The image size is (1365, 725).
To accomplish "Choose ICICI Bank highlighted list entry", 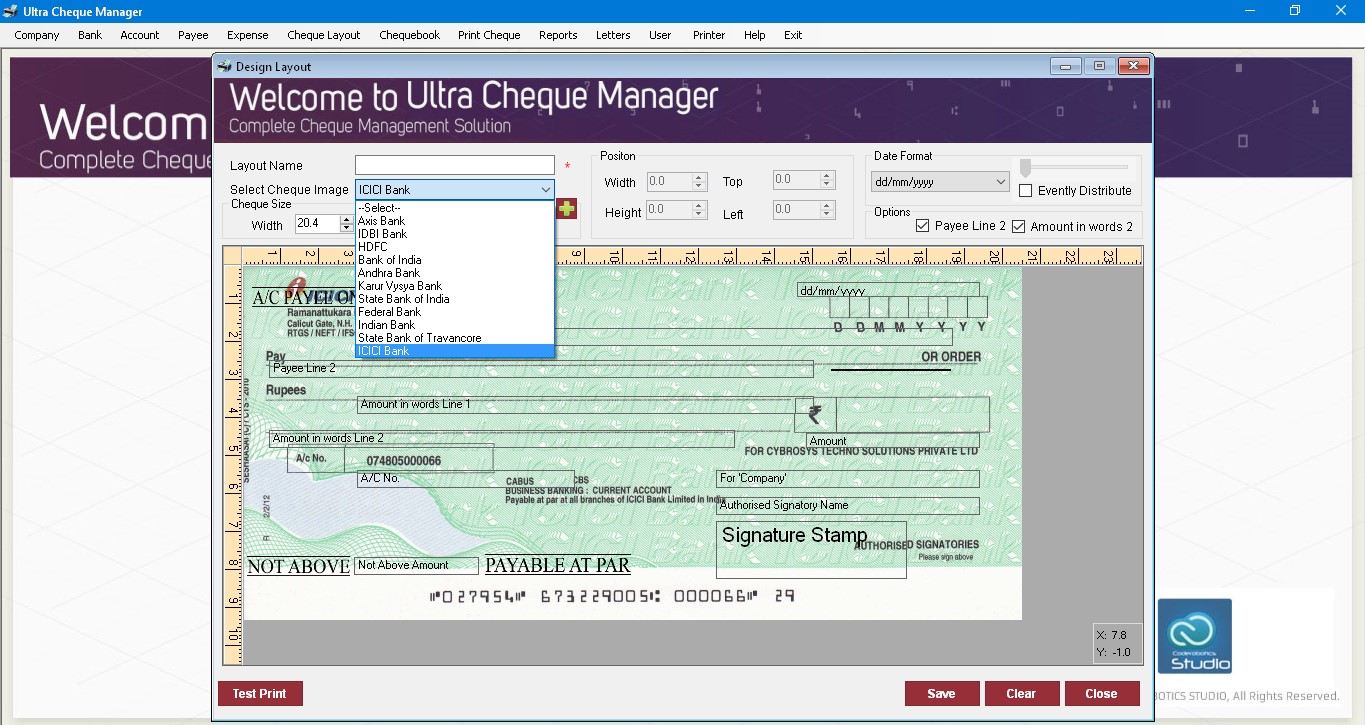I will click(455, 351).
